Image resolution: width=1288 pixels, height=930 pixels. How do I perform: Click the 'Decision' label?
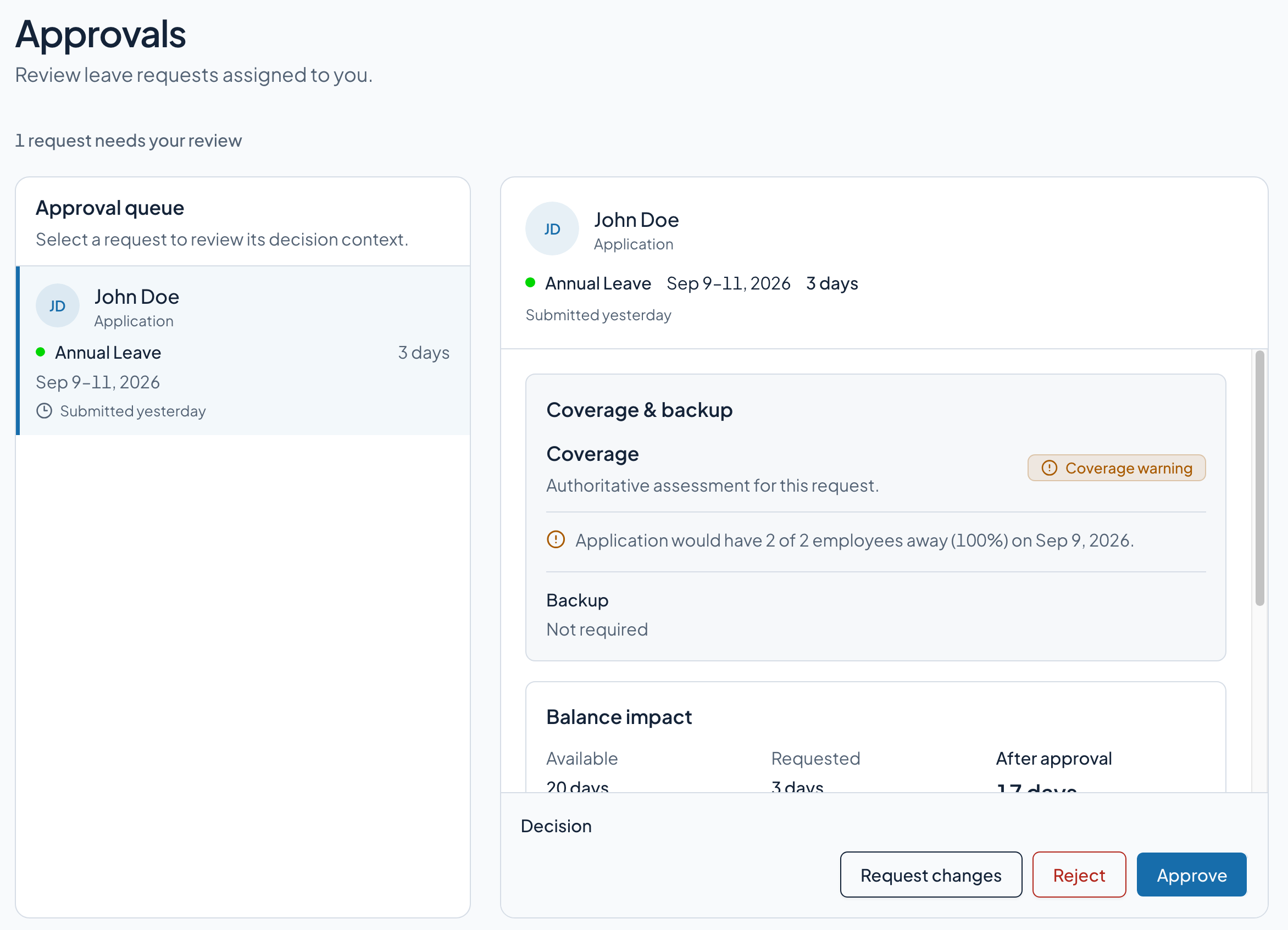pyautogui.click(x=556, y=826)
